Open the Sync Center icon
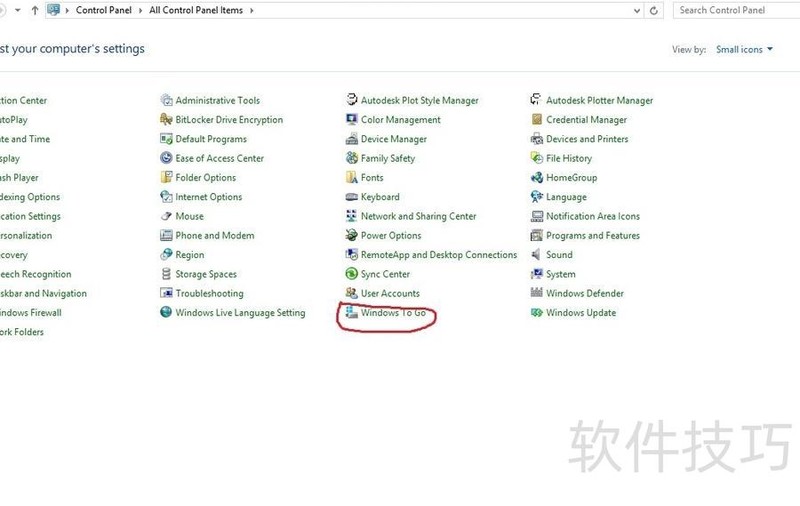The image size is (800, 506). [352, 274]
